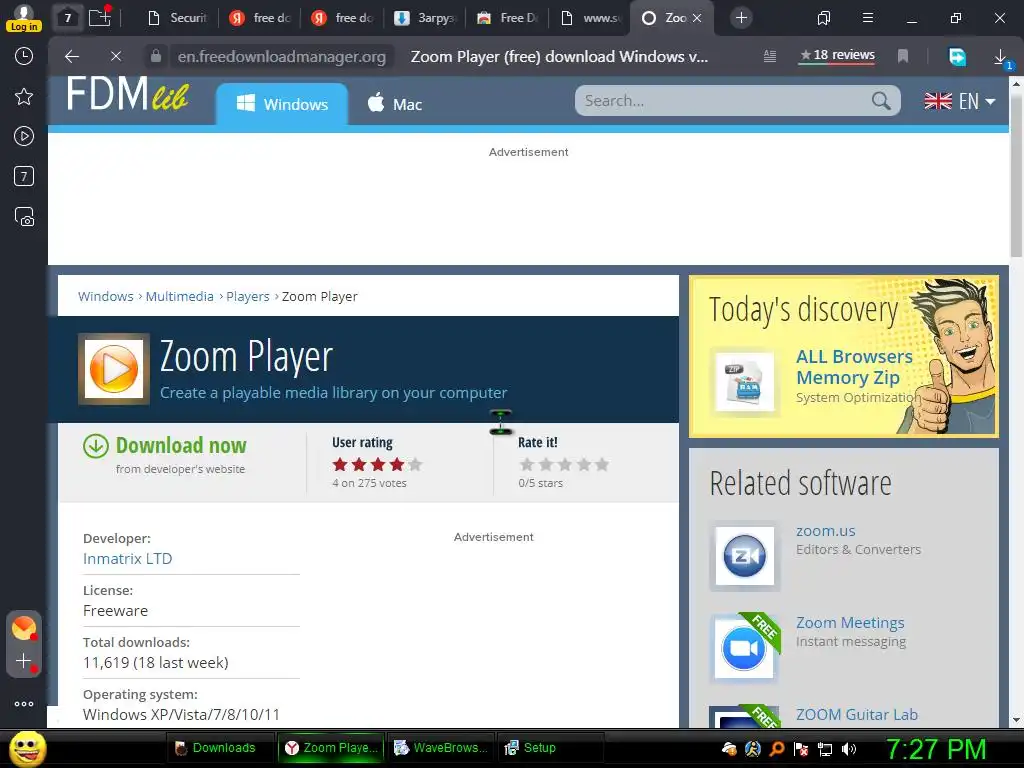Click the Zoom Player app icon
This screenshot has height=768, width=1024.
(x=114, y=369)
